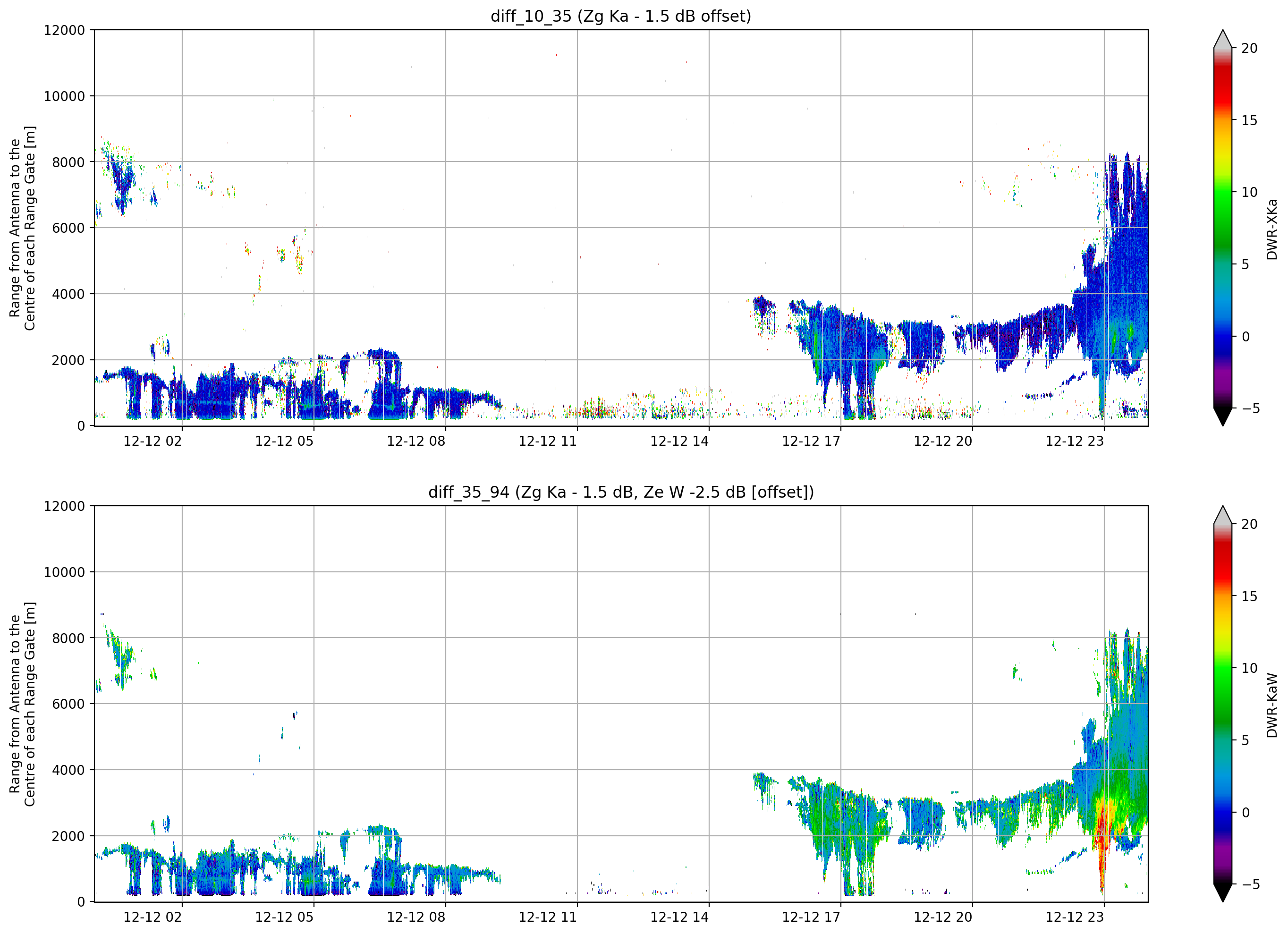Click the top plot title diff_10_35
The height and width of the screenshot is (934, 1288).
621,16
